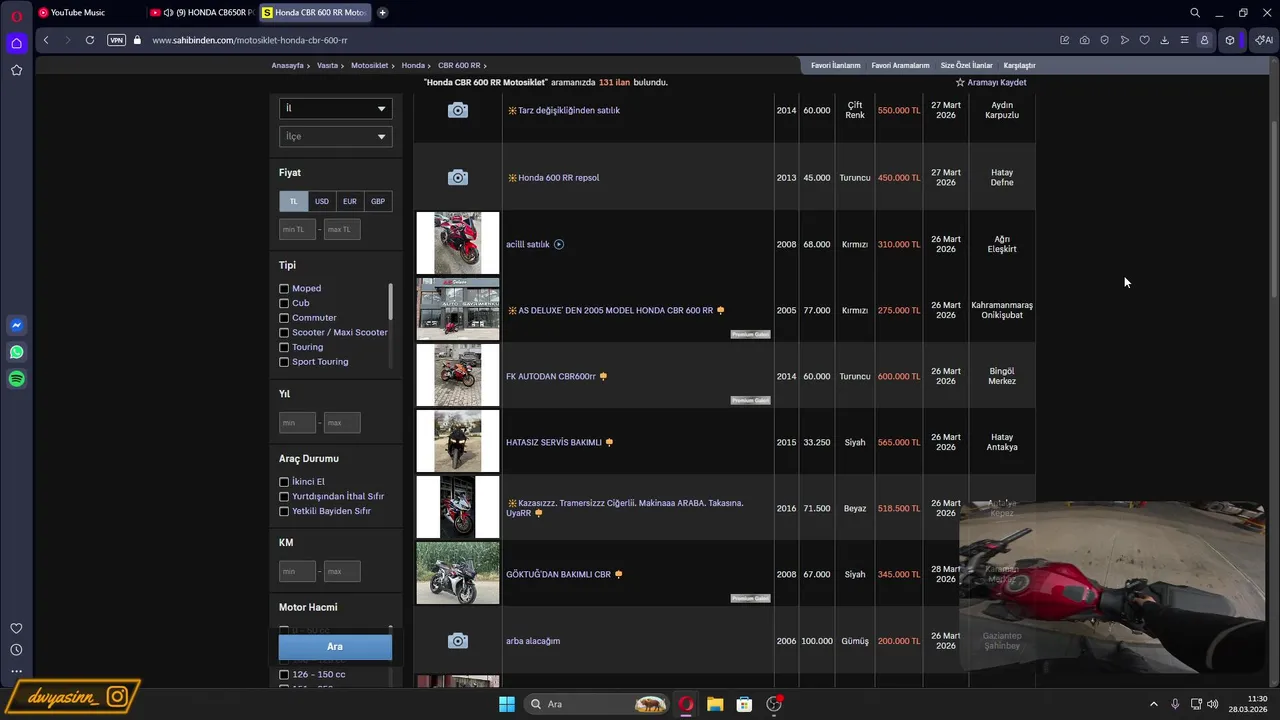Image resolution: width=1280 pixels, height=720 pixels.
Task: Click Aramayı Kaydet save search link
Action: click(991, 82)
